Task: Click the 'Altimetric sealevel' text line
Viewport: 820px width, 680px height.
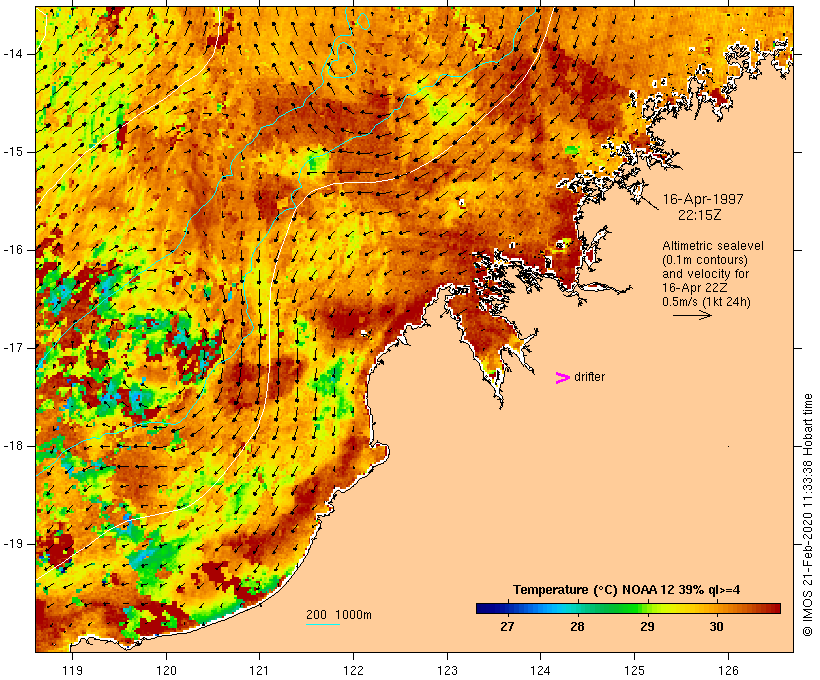Action: point(713,246)
